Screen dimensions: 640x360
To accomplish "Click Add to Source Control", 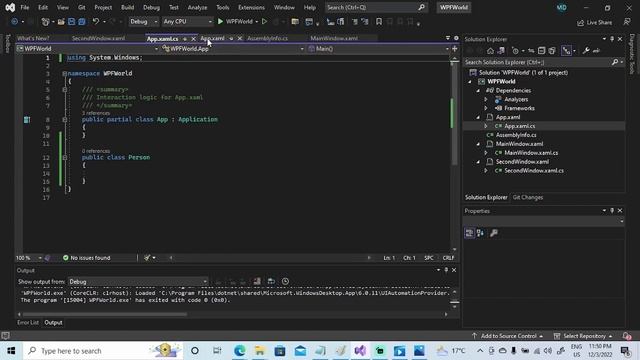I will pos(508,336).
